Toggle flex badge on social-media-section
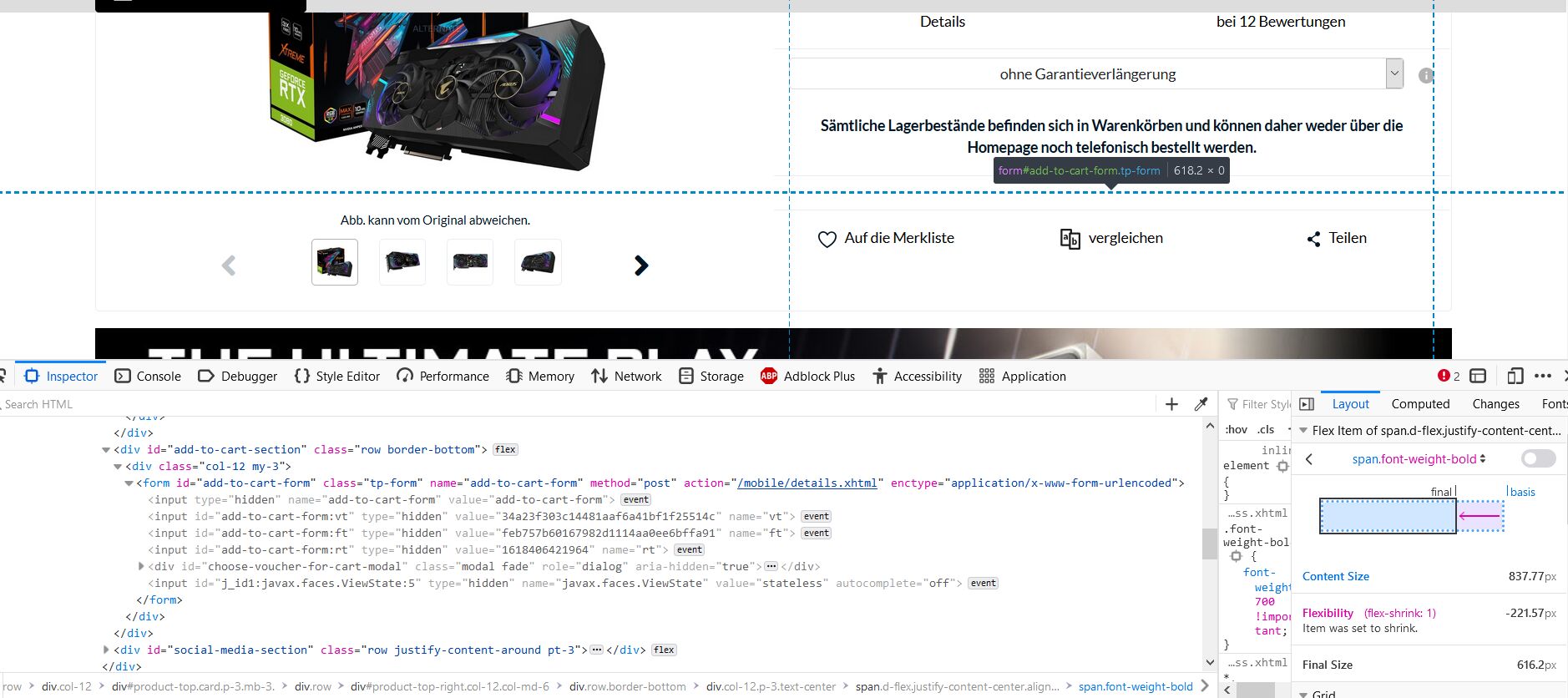This screenshot has width=1568, height=698. pos(665,650)
